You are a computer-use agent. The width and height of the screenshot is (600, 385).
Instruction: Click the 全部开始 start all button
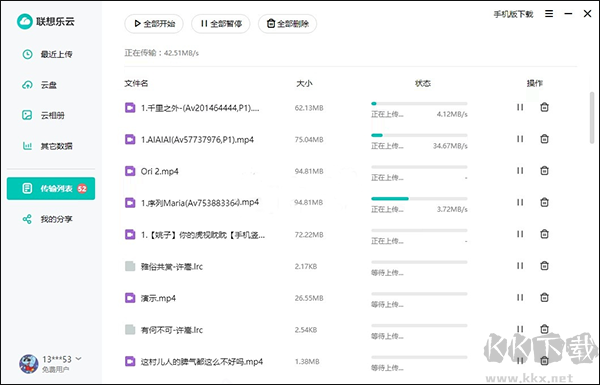(154, 24)
